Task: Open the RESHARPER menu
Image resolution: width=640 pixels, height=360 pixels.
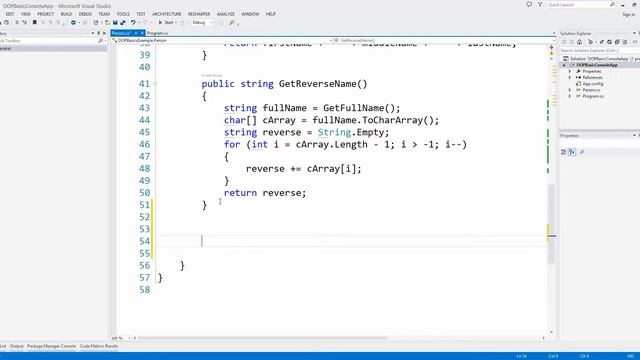Action: click(x=199, y=14)
